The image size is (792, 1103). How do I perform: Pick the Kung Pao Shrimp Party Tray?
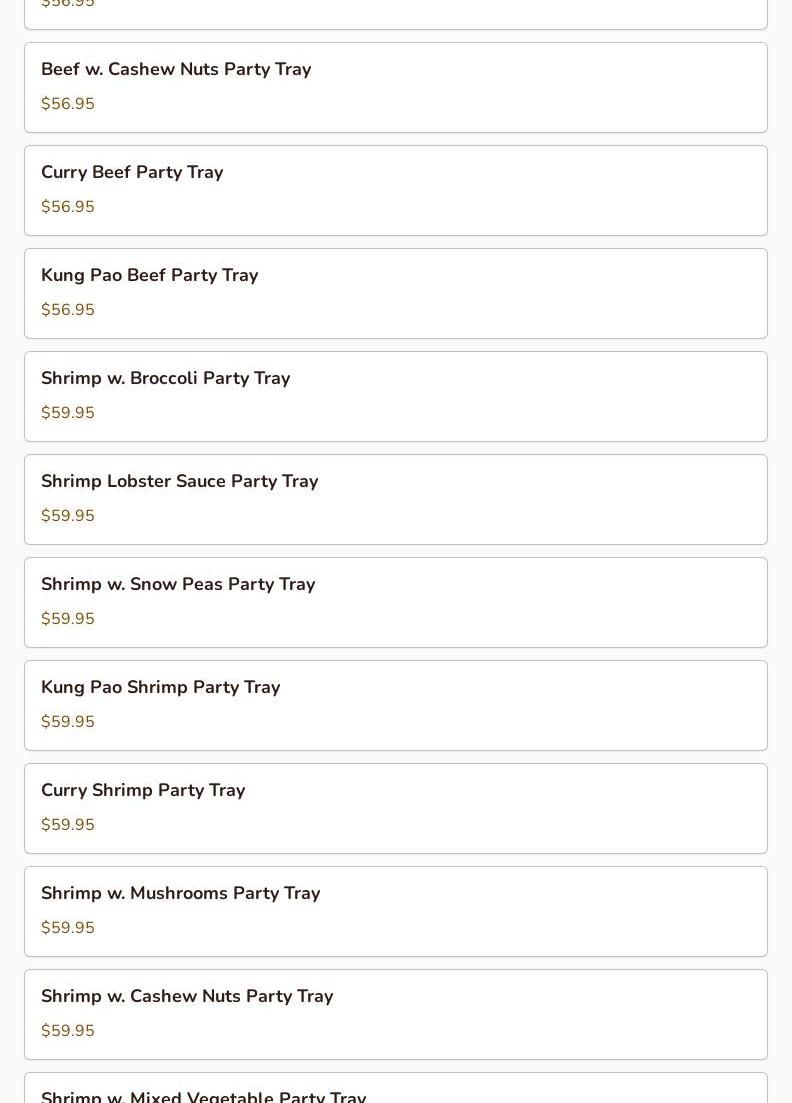(x=161, y=688)
